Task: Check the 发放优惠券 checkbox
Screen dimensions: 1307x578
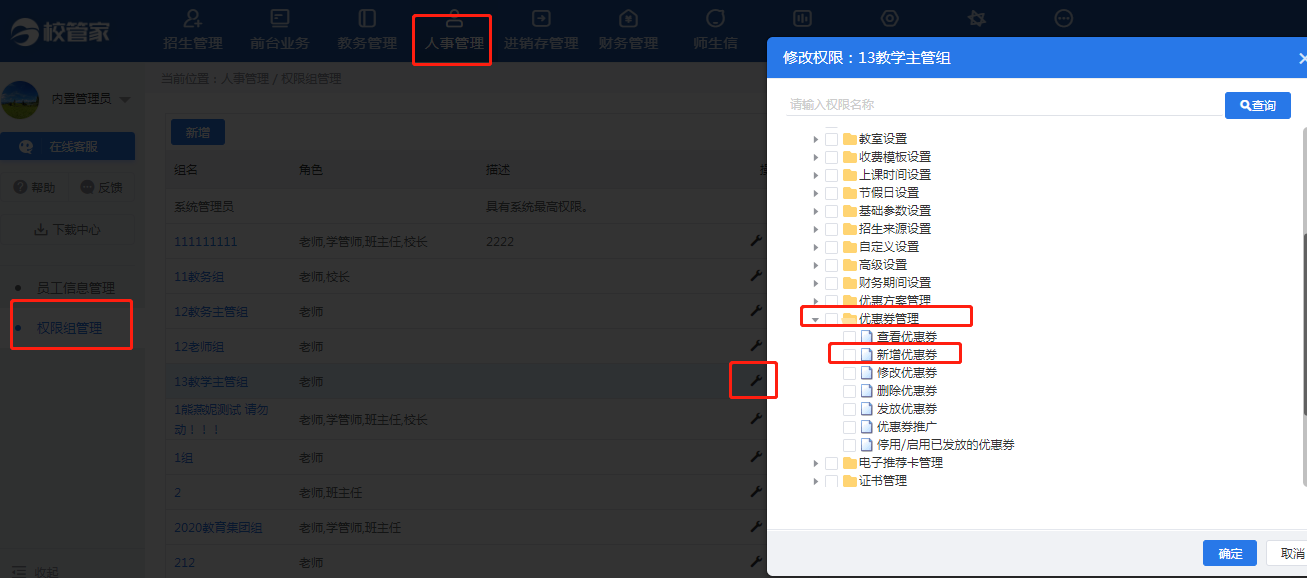Action: point(849,409)
